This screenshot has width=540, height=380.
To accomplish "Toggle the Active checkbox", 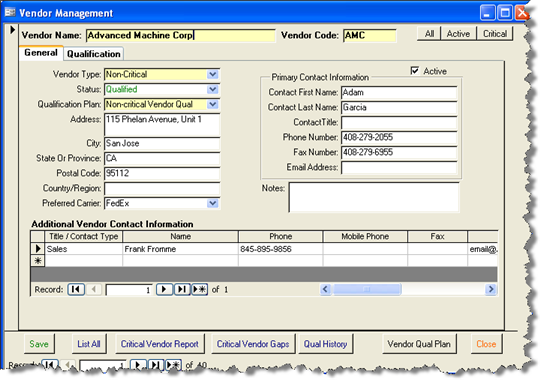I will [x=415, y=71].
